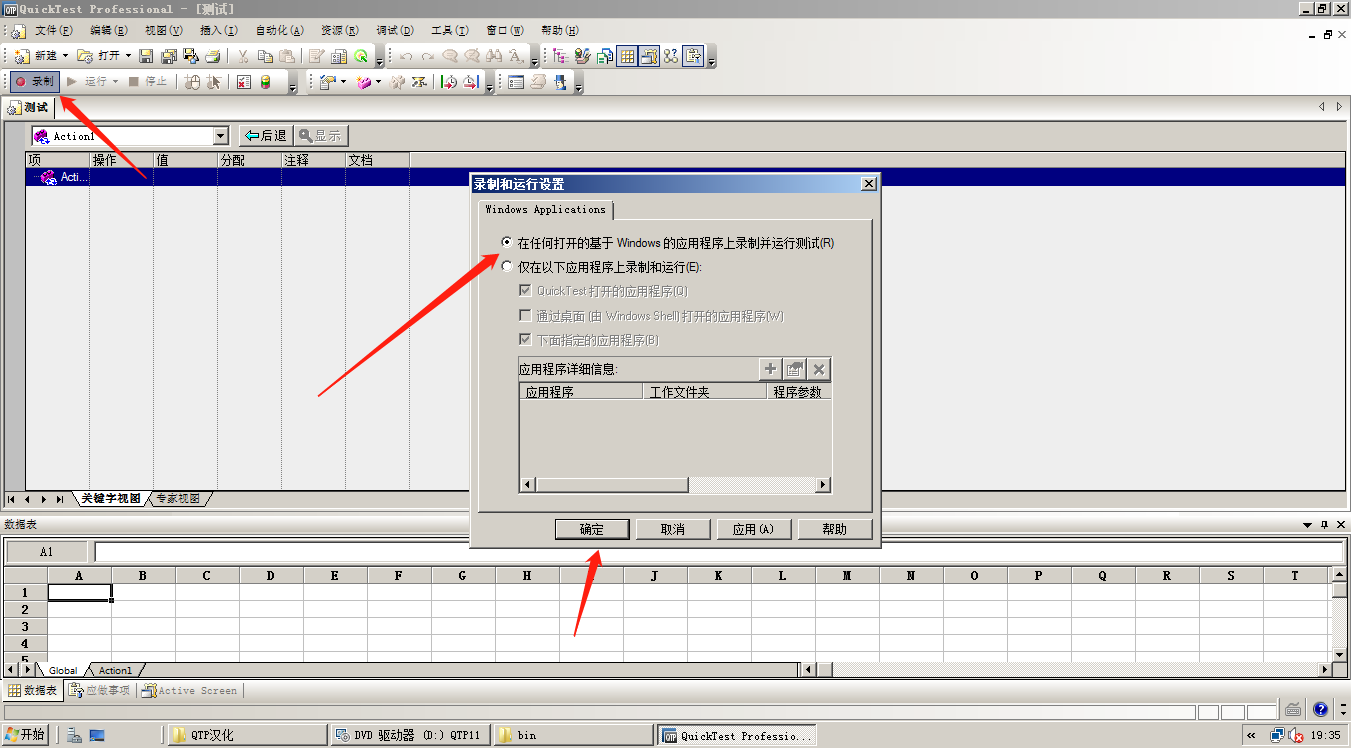Image resolution: width=1351 pixels, height=748 pixels.
Task: Click the help question mark status icon
Action: click(x=1320, y=709)
